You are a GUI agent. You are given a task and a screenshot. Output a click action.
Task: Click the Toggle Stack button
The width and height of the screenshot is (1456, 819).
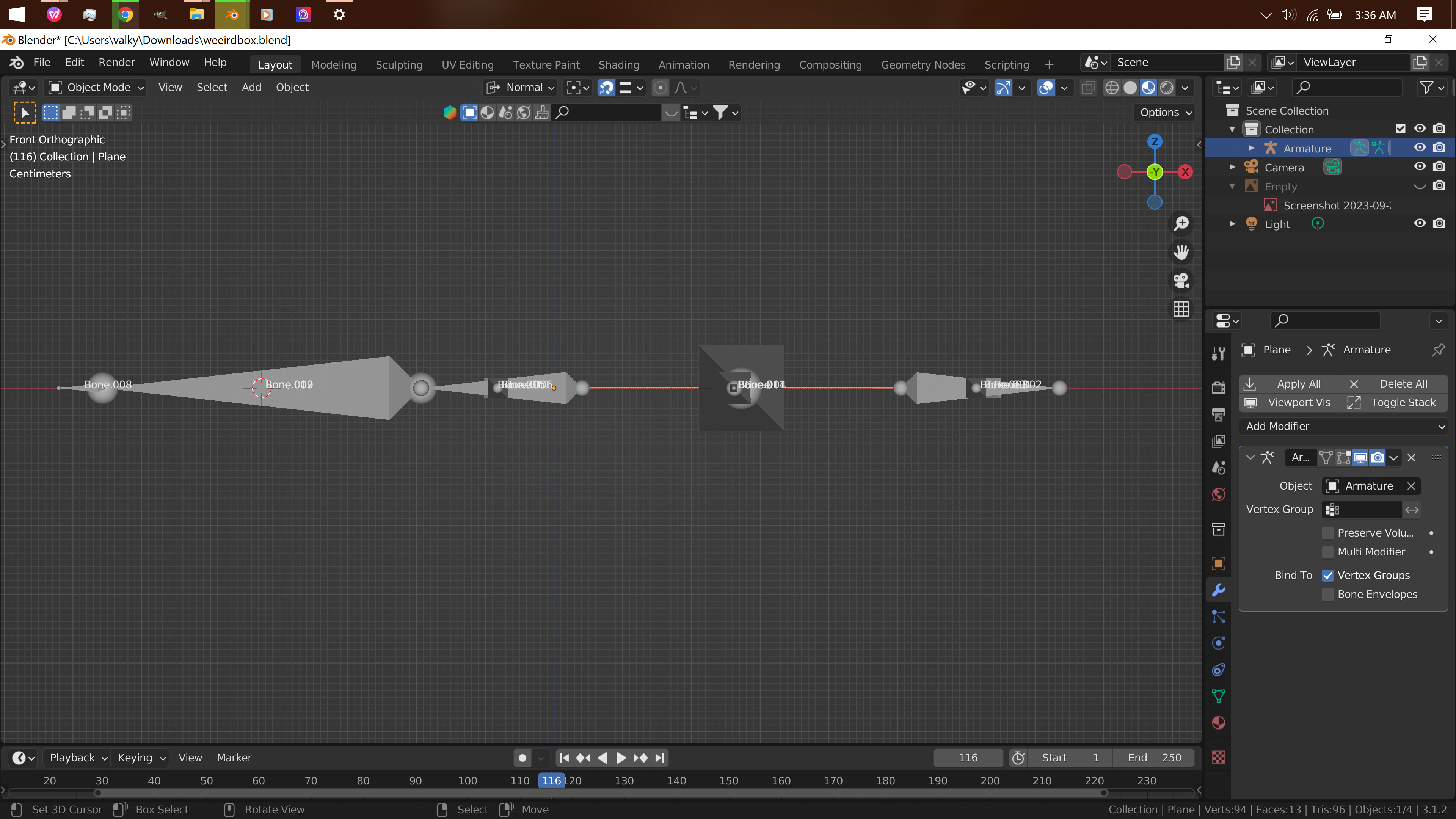click(x=1395, y=402)
